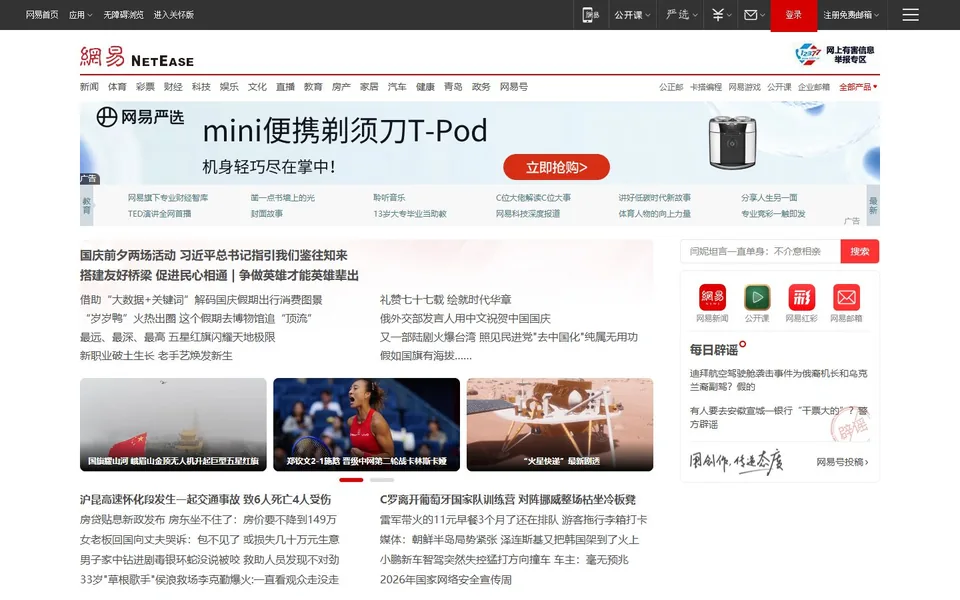Open 网易科技深度报道 link
The width and height of the screenshot is (960, 600).
[528, 214]
